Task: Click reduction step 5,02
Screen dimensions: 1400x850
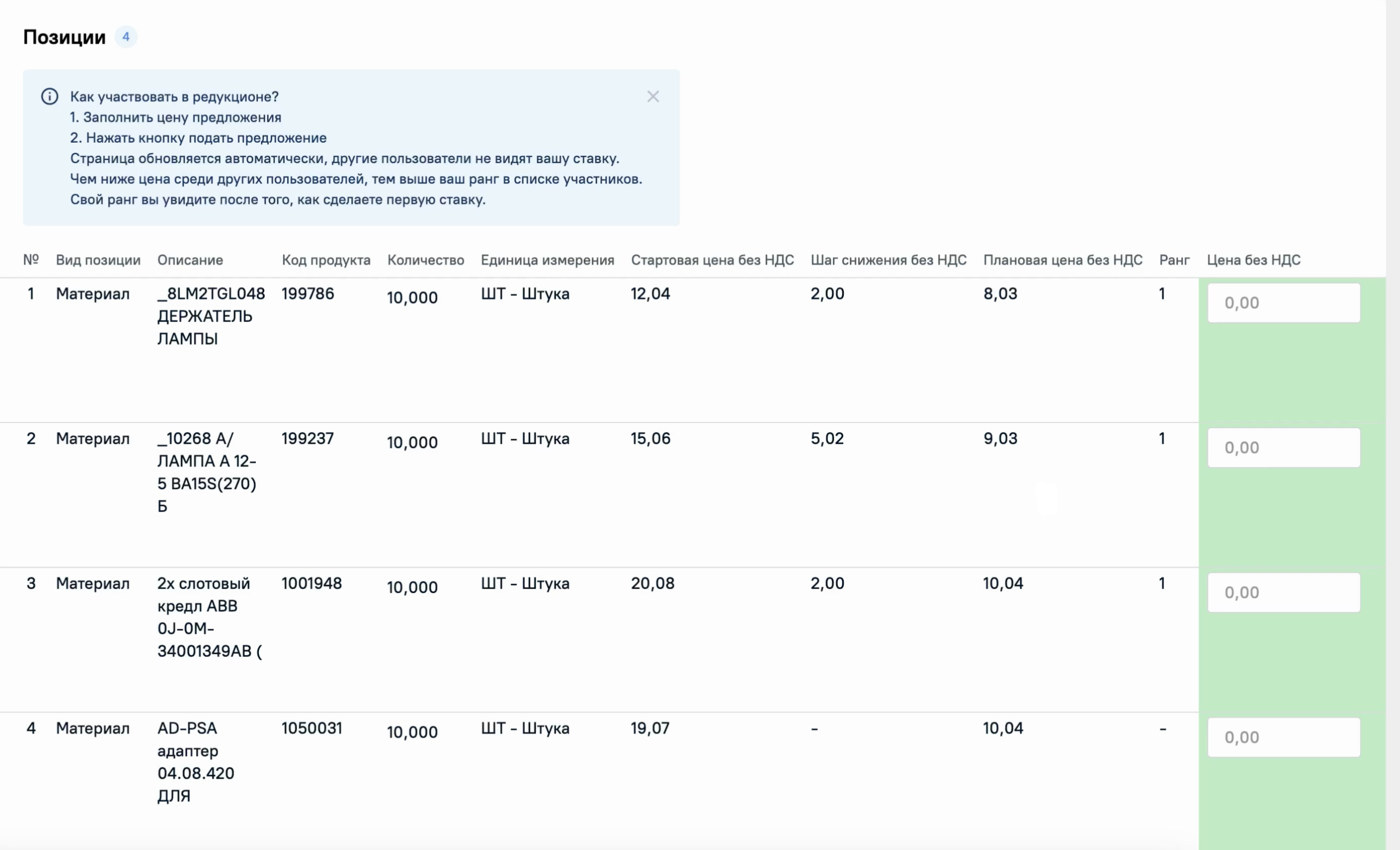Action: 827,438
